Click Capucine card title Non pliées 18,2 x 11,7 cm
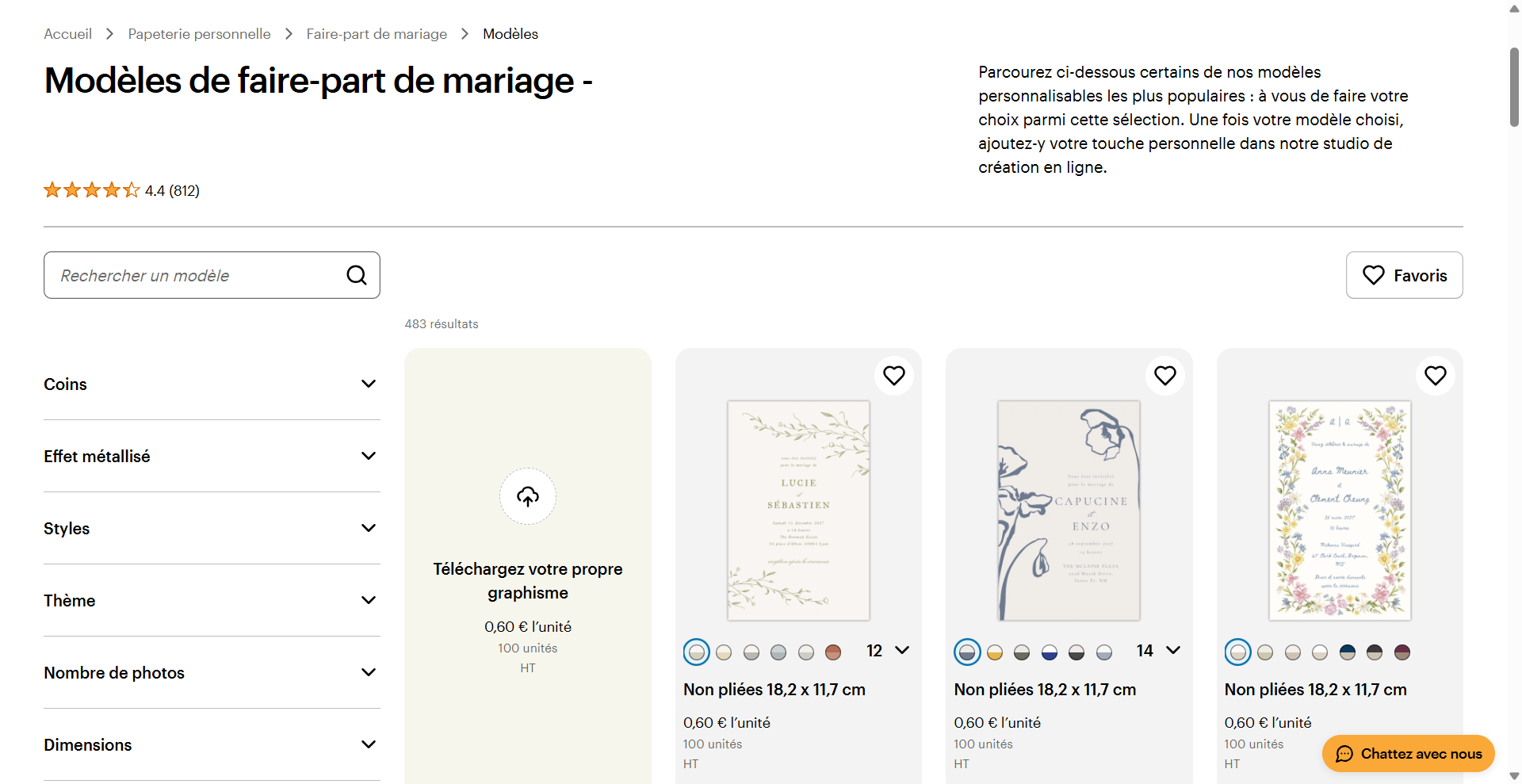The height and width of the screenshot is (784, 1522). coord(1045,690)
